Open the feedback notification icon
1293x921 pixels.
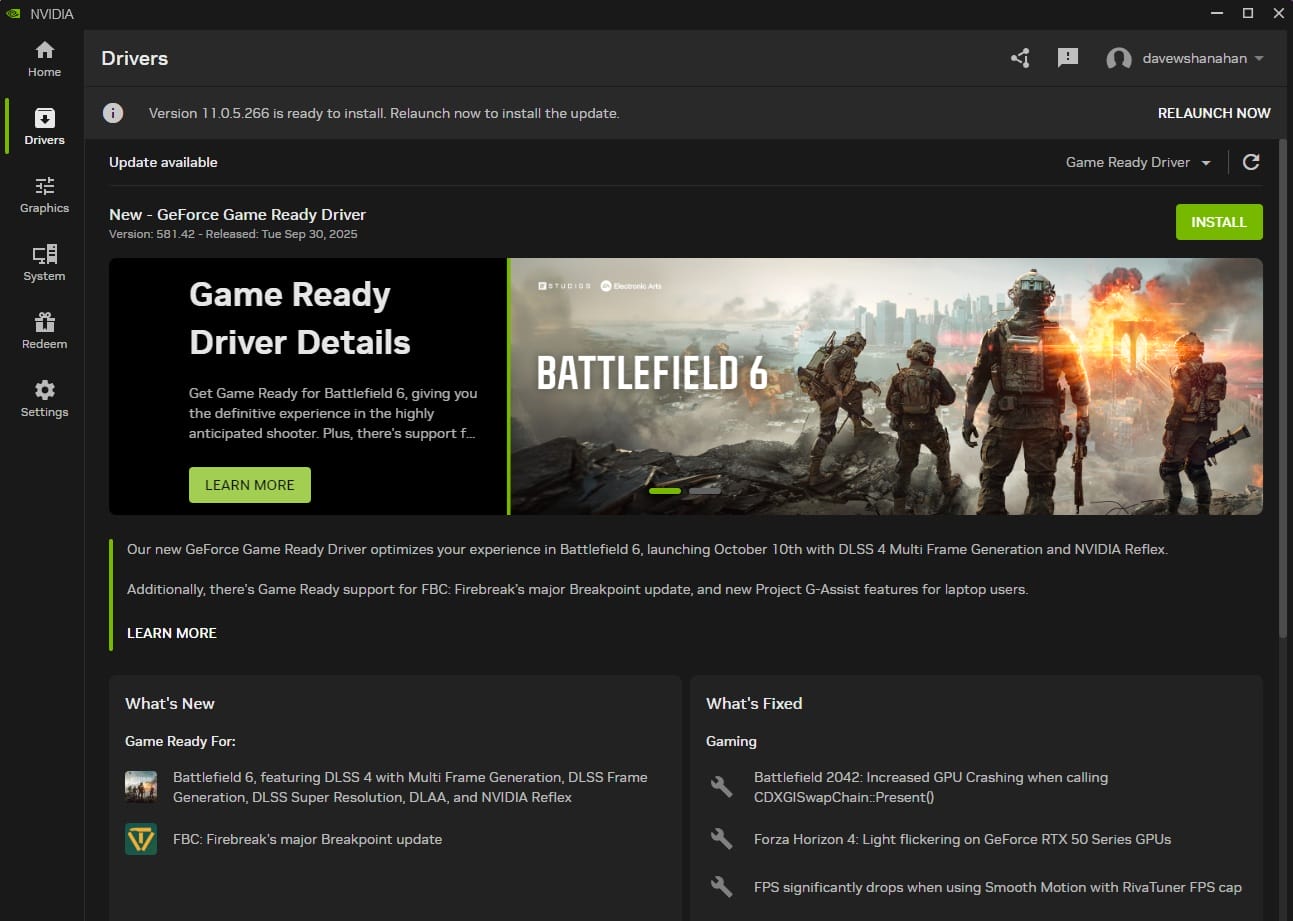tap(1067, 58)
